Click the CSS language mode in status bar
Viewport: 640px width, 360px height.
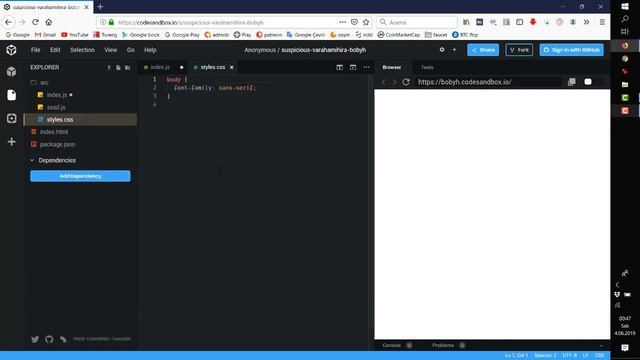point(599,356)
